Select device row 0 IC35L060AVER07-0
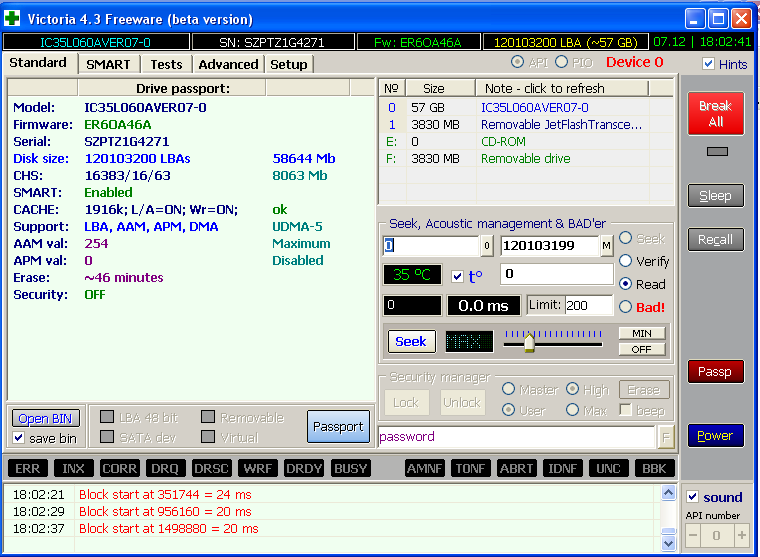Image resolution: width=760 pixels, height=557 pixels. point(526,108)
